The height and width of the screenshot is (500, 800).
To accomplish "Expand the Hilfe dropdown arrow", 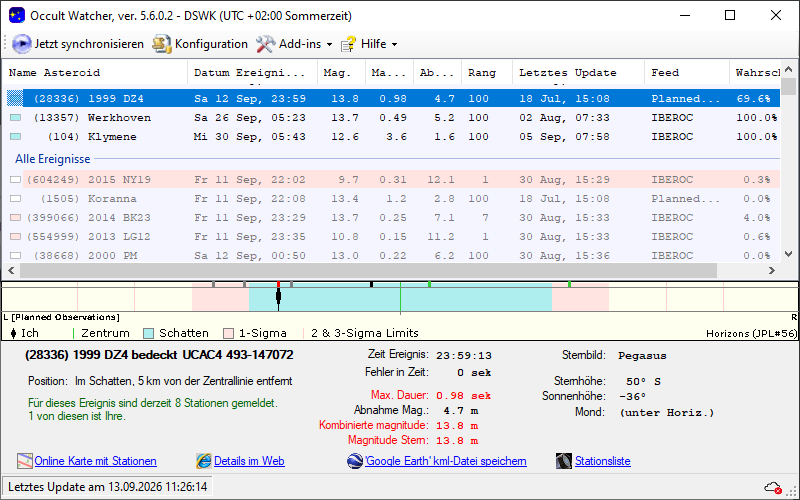I will point(394,44).
